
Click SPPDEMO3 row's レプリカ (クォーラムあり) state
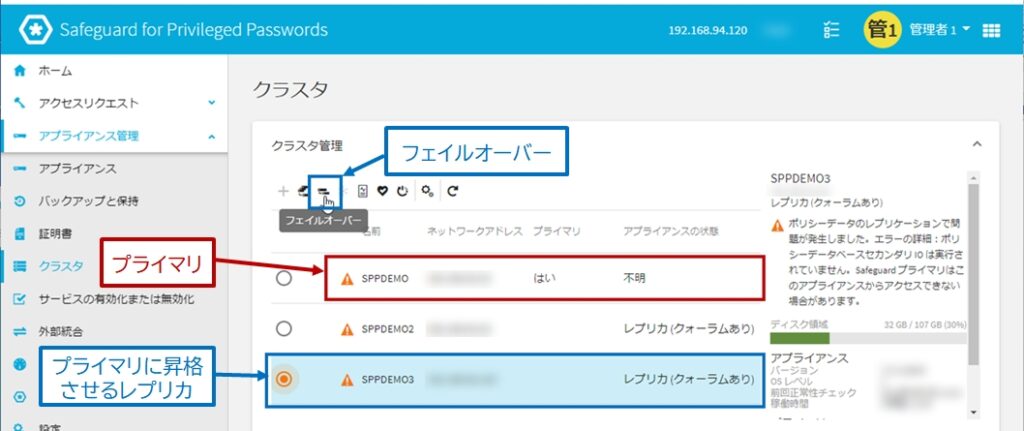(x=689, y=379)
